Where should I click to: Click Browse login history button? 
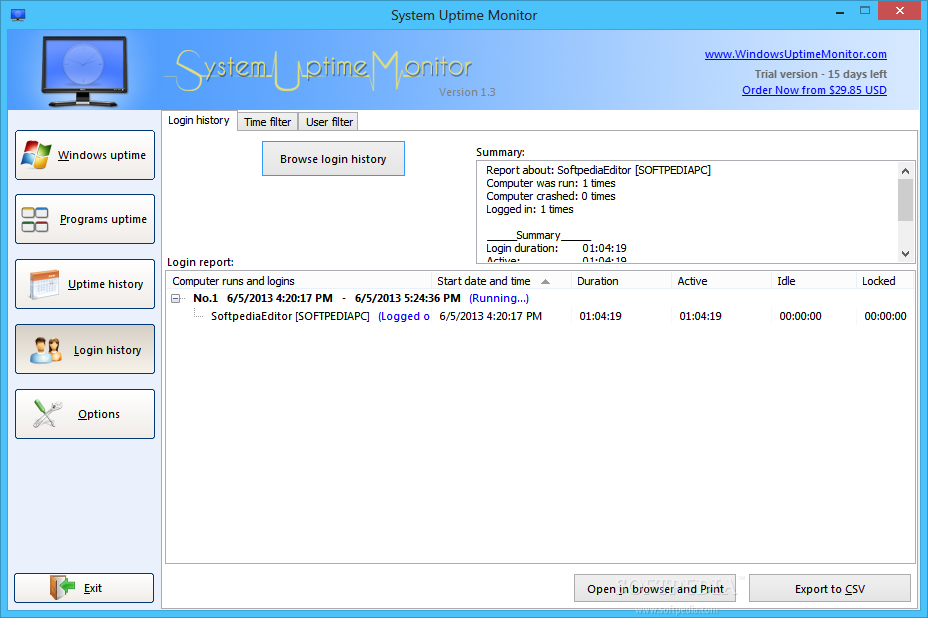(333, 159)
